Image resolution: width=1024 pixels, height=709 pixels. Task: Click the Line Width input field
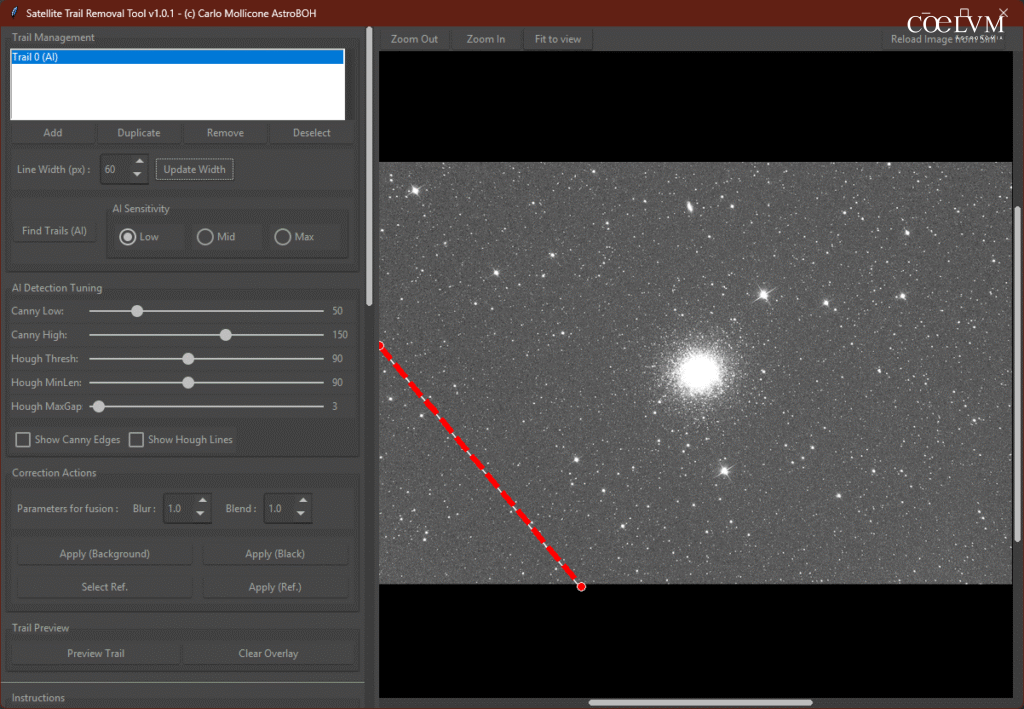113,169
